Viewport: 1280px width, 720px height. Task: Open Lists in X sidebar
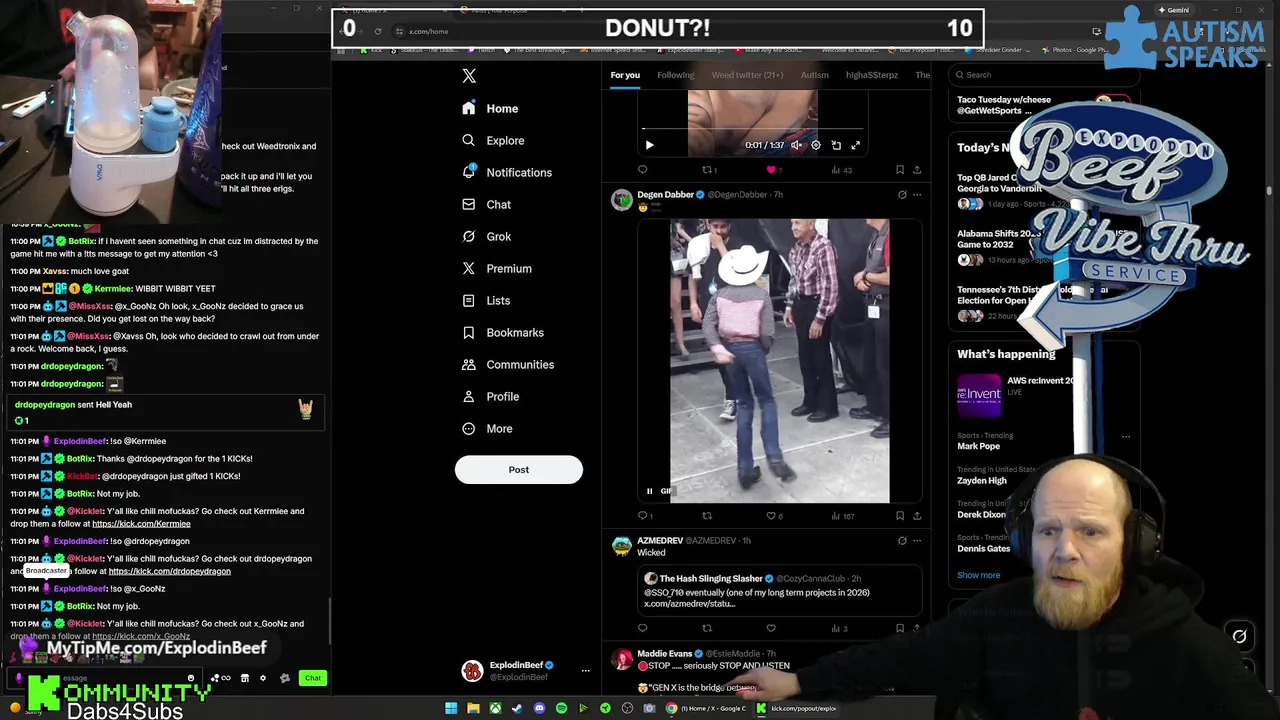[486, 300]
